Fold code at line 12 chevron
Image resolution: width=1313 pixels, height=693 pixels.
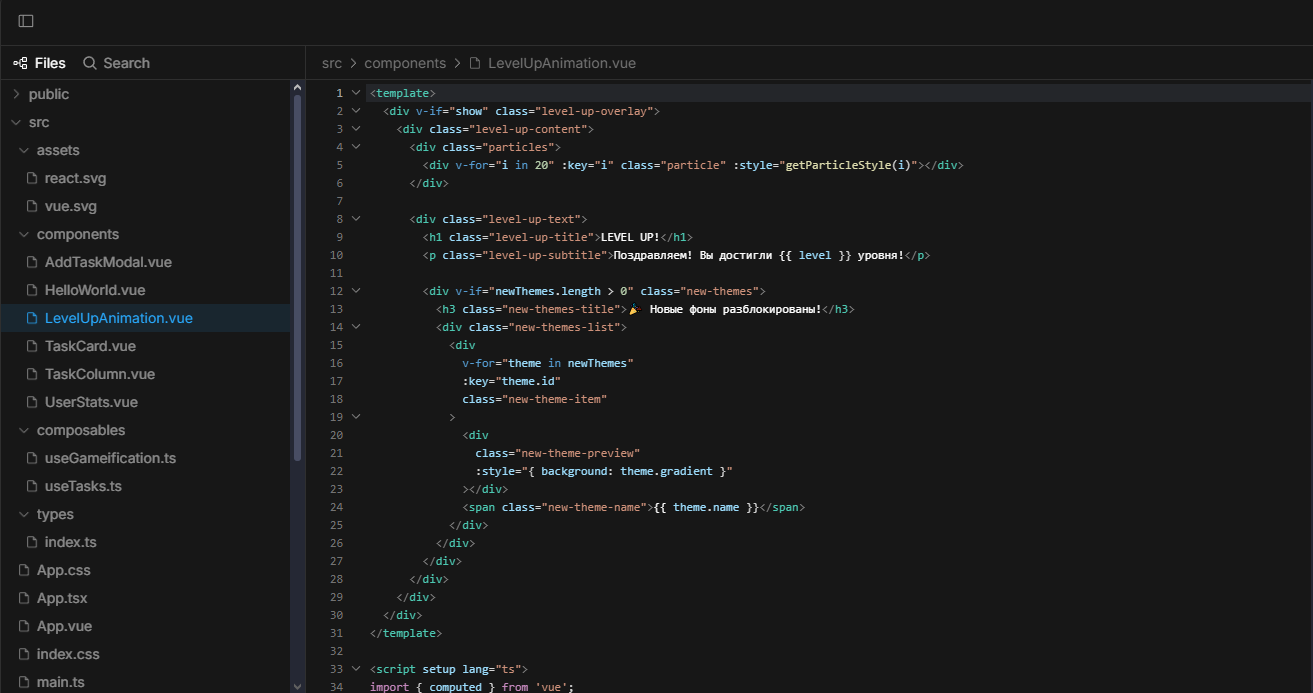click(356, 291)
